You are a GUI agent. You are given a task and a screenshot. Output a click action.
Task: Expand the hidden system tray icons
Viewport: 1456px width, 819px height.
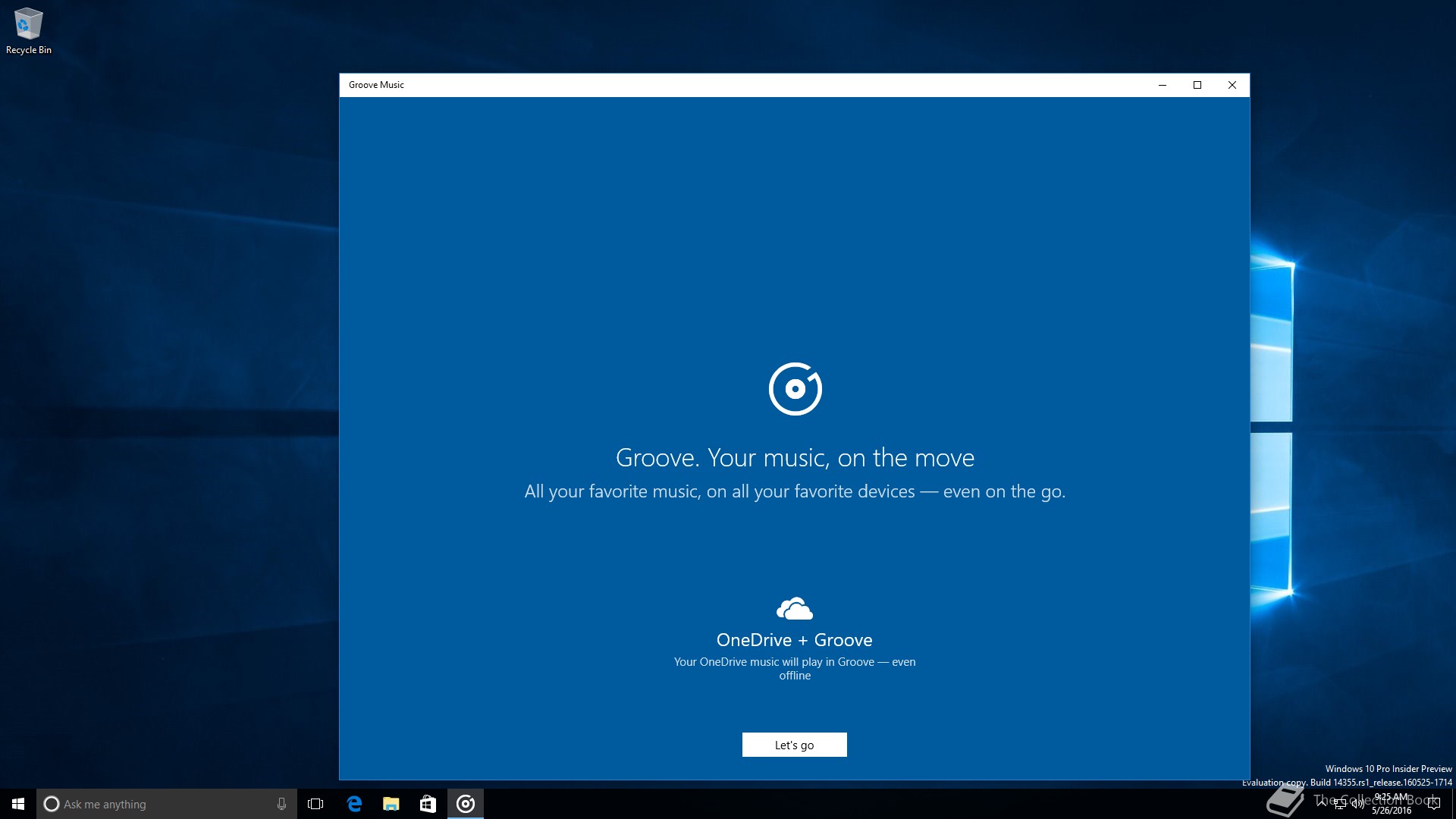(1322, 804)
